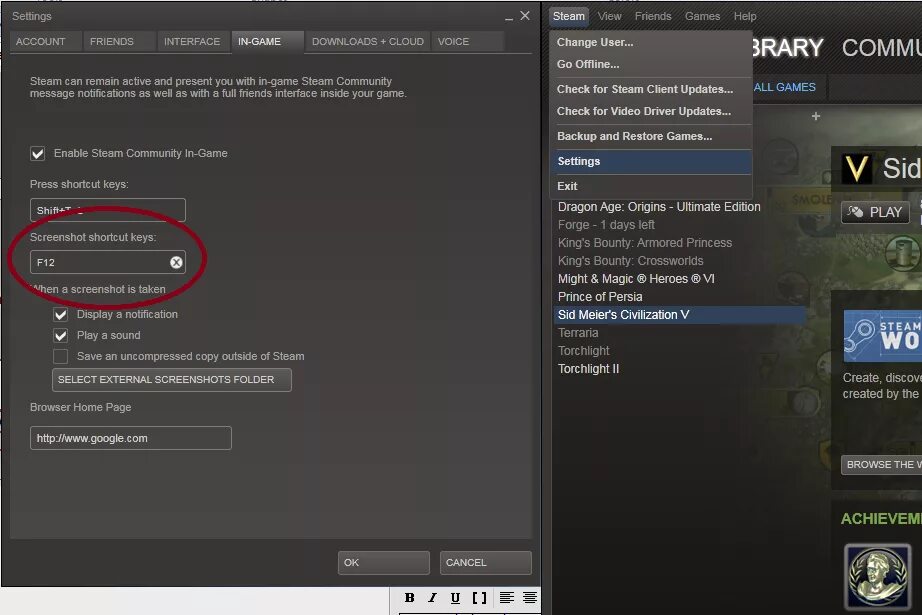Select Might & Magic Heroes VI
Screen dimensions: 922x615
point(636,279)
